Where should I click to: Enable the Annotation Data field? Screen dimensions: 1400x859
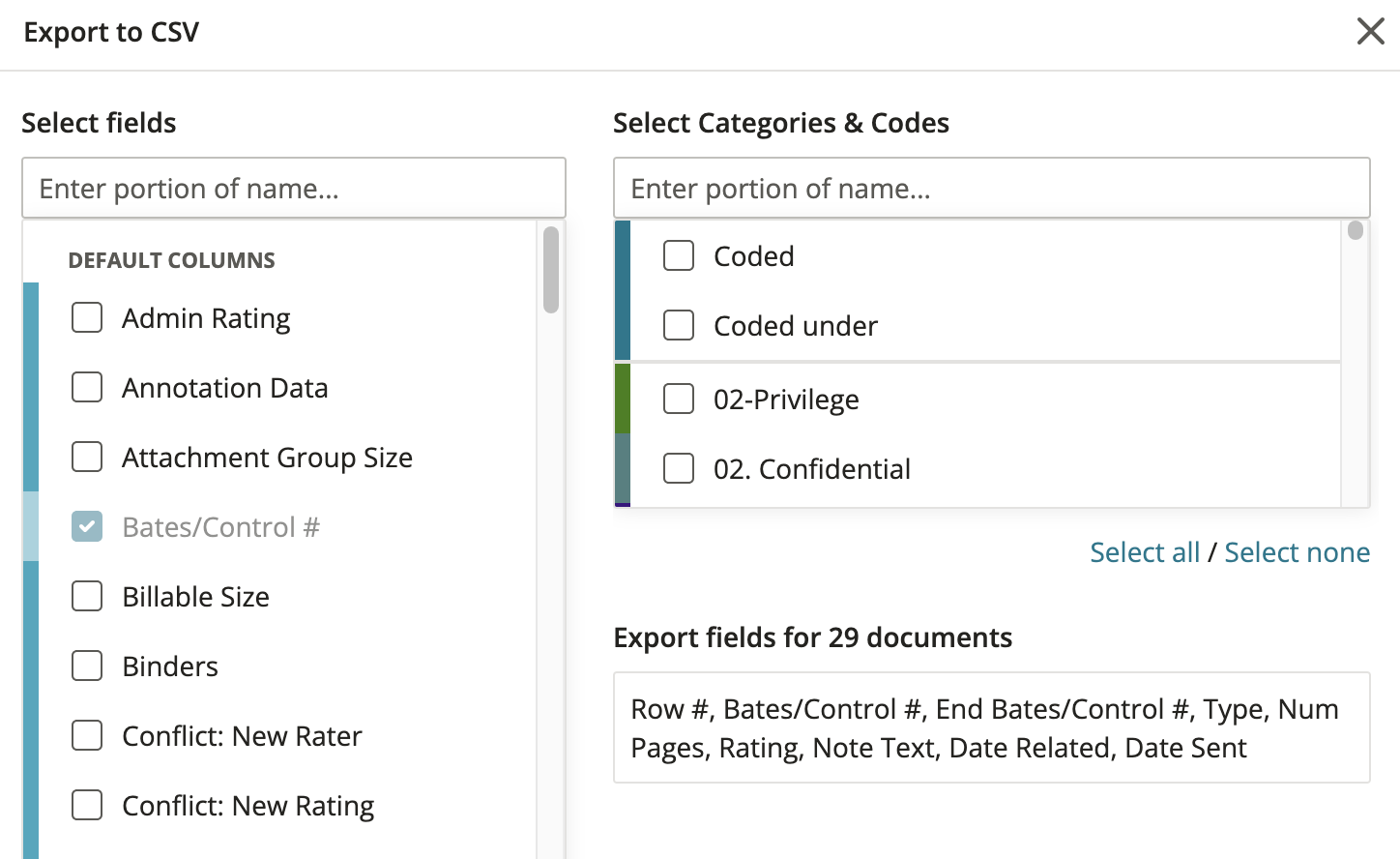pos(86,387)
